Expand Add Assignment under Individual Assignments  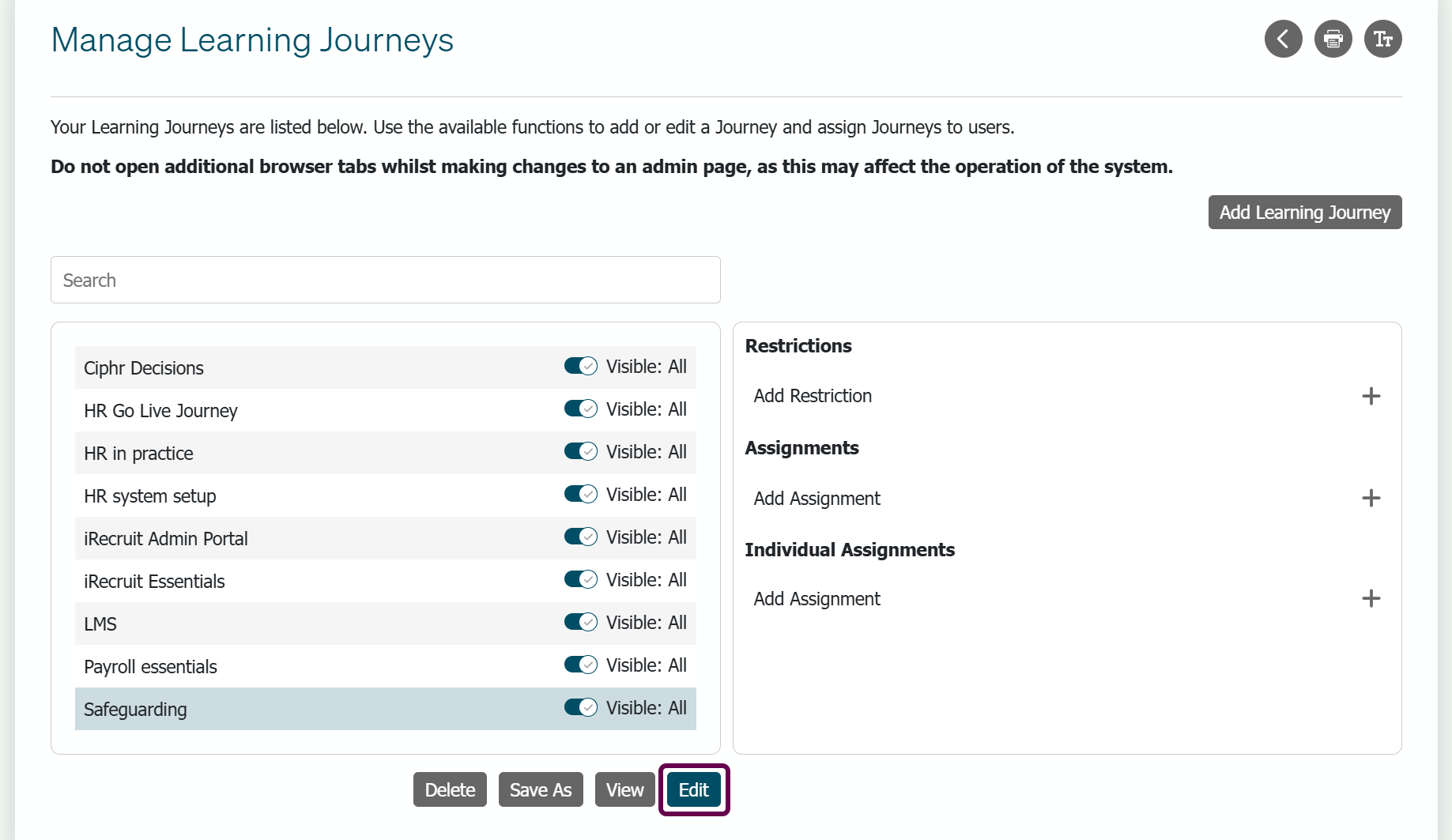pyautogui.click(x=1067, y=598)
